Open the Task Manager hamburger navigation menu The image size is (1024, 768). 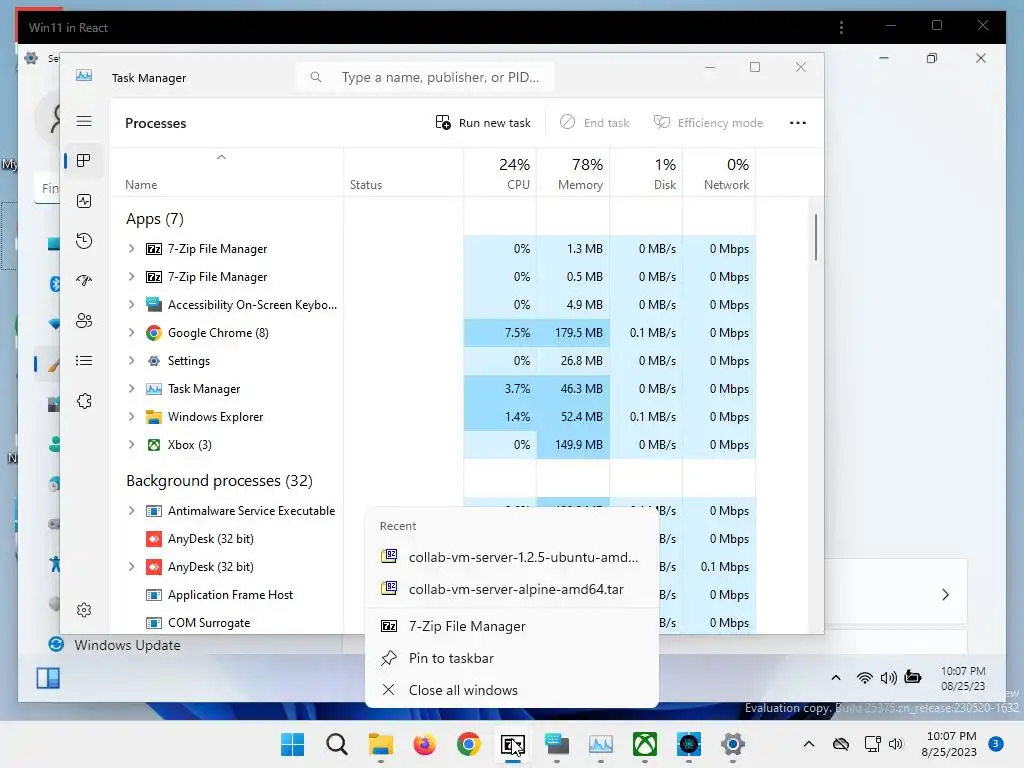[x=84, y=121]
